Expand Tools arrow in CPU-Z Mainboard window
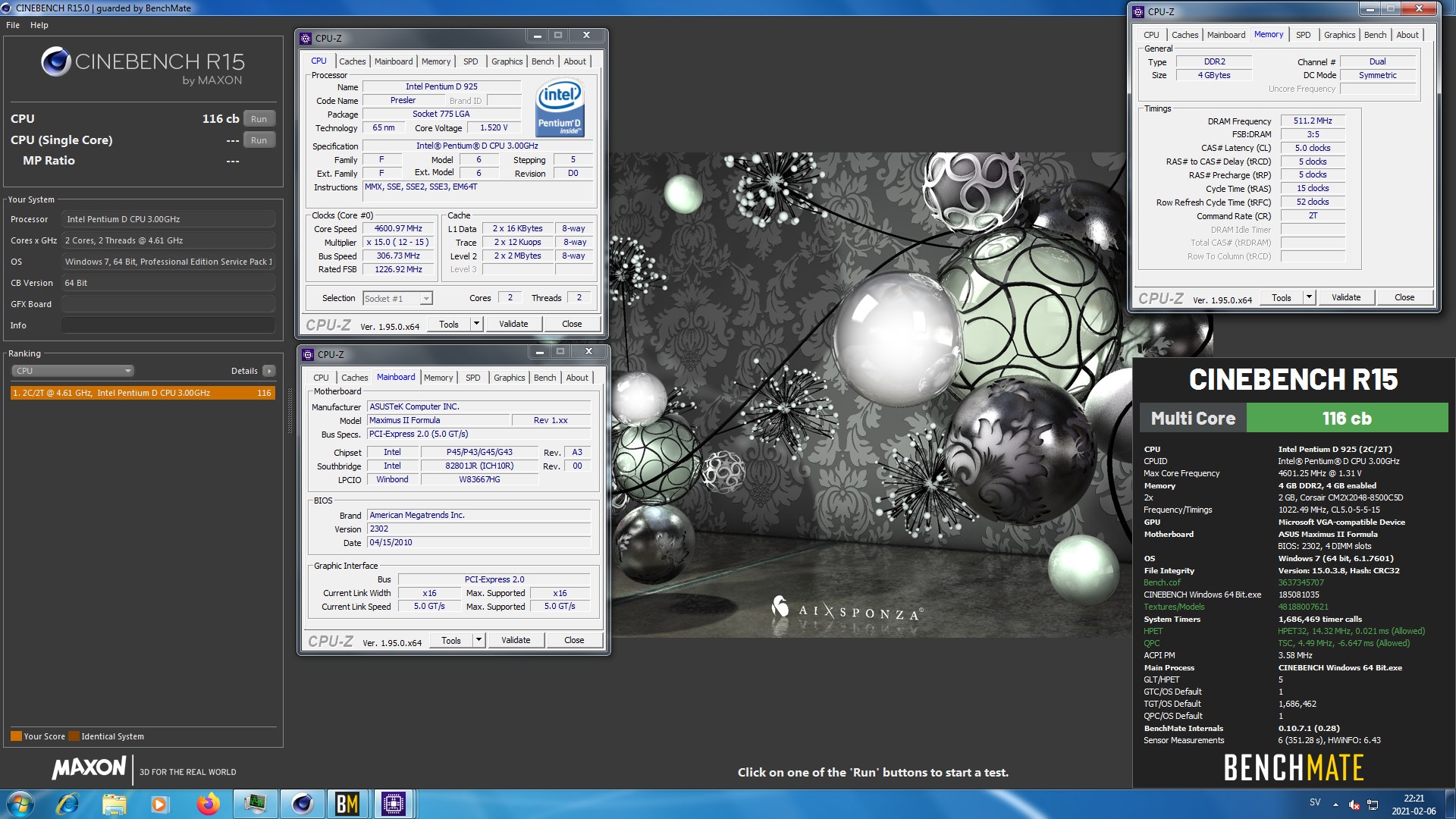Image resolution: width=1456 pixels, height=819 pixels. (x=479, y=640)
